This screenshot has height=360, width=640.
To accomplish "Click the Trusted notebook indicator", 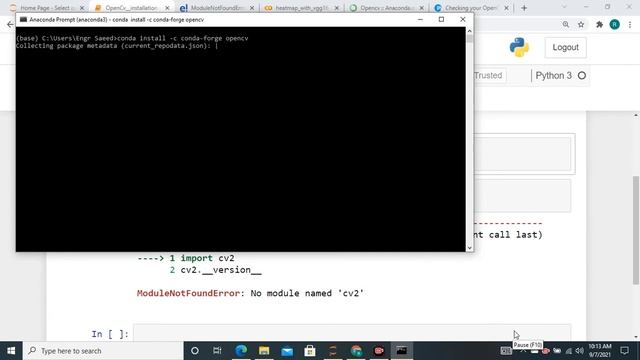I will pyautogui.click(x=488, y=76).
